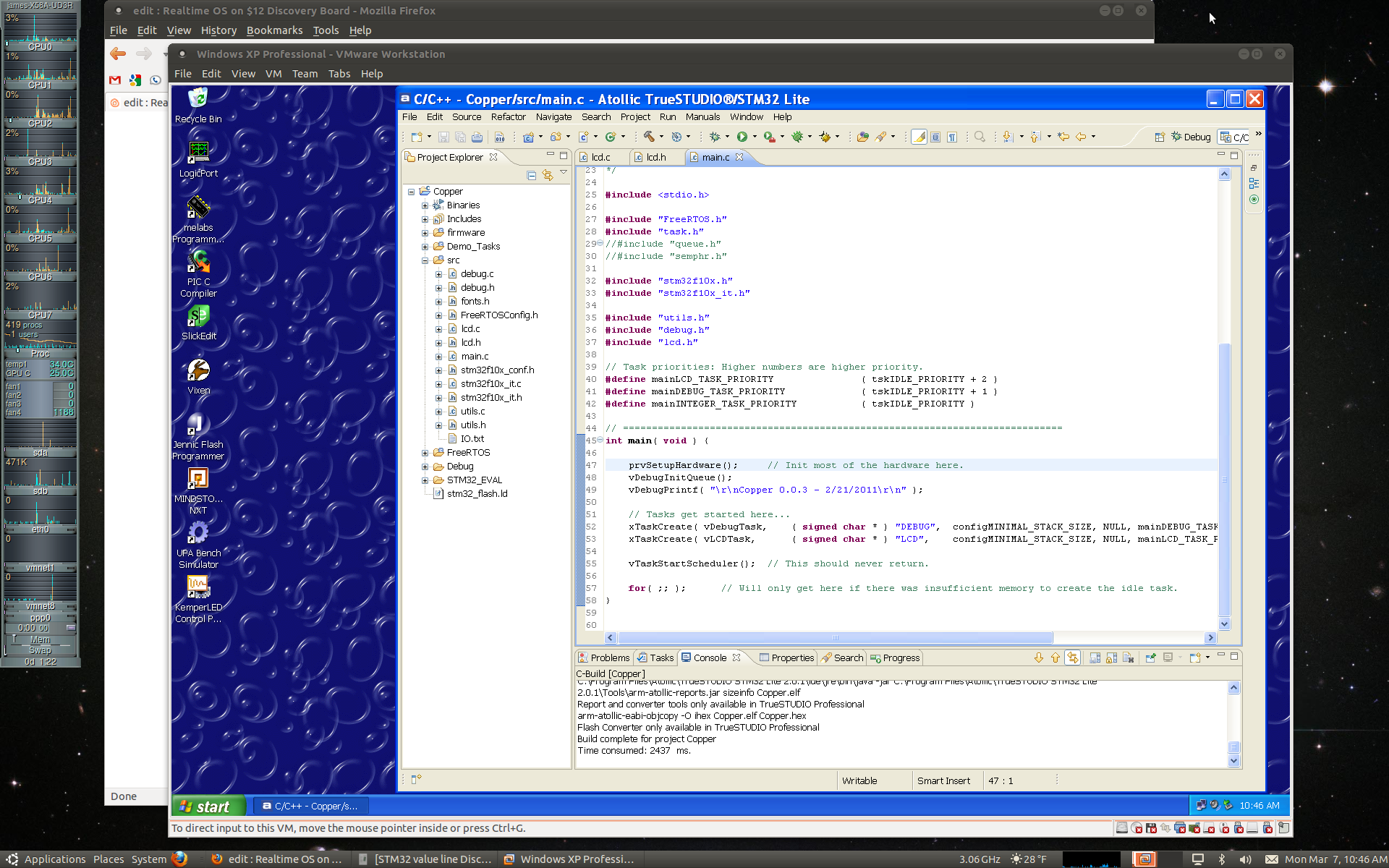Image resolution: width=1389 pixels, height=868 pixels.
Task: Open the Bookmarks menu in Firefox
Action: point(274,30)
